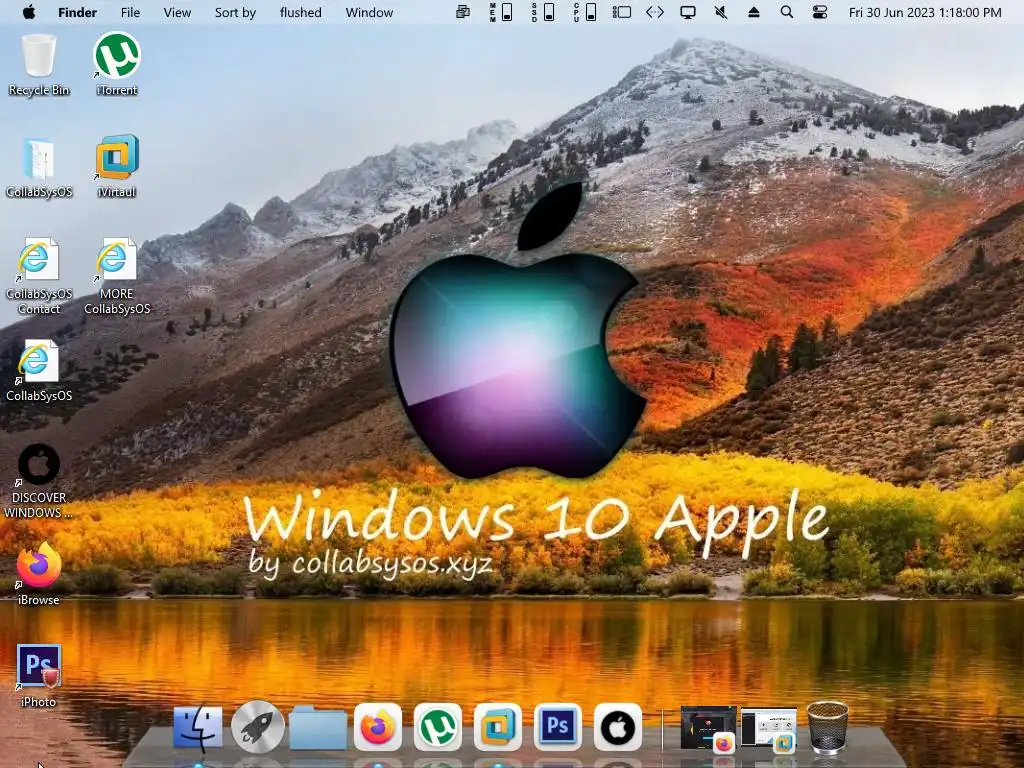Click the CPU usage indicator
Viewport: 1024px width, 768px height.
pyautogui.click(x=584, y=12)
